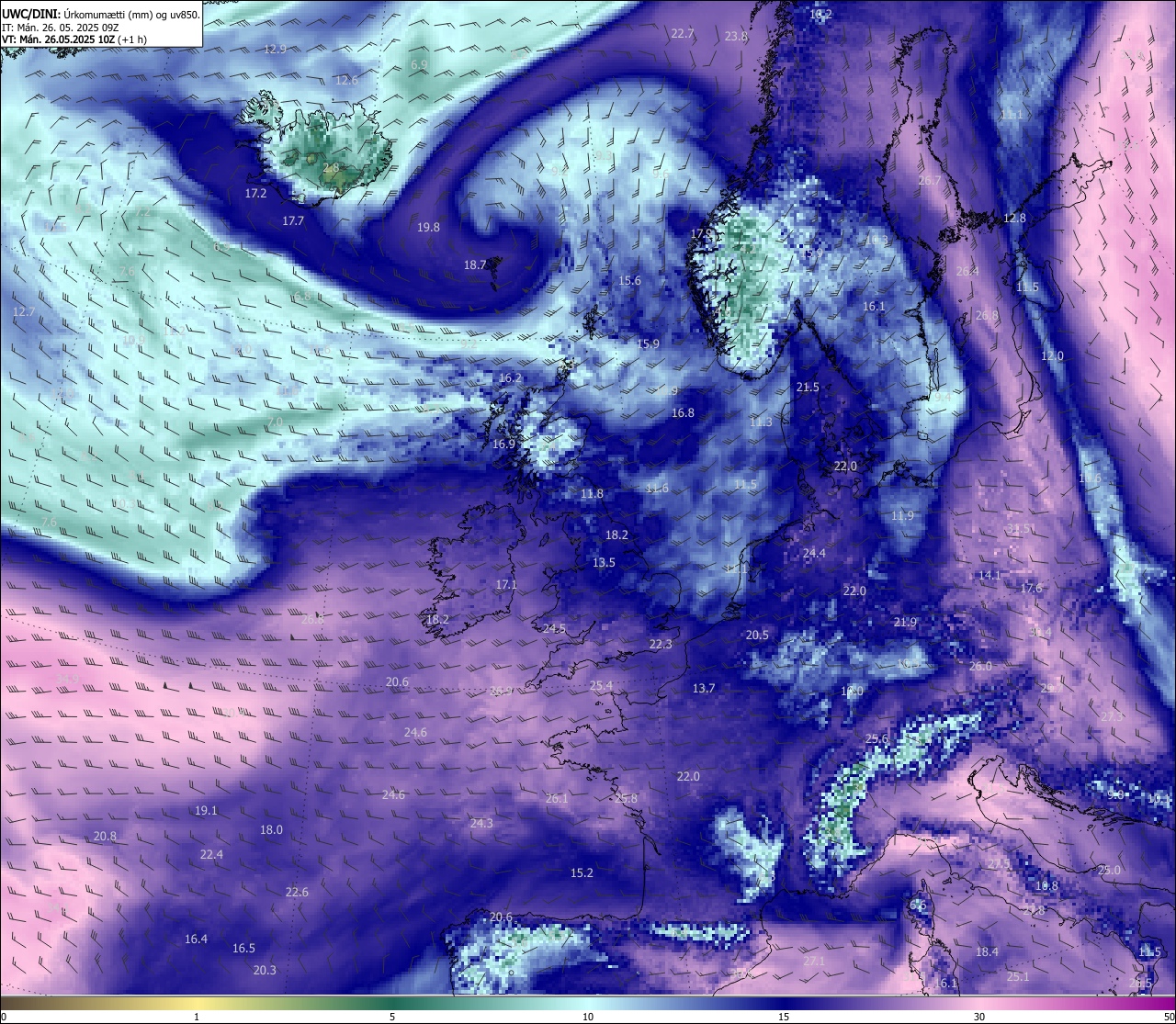1176x1024 pixels.
Task: Click the 16.8 value on the map
Action: pyautogui.click(x=683, y=413)
